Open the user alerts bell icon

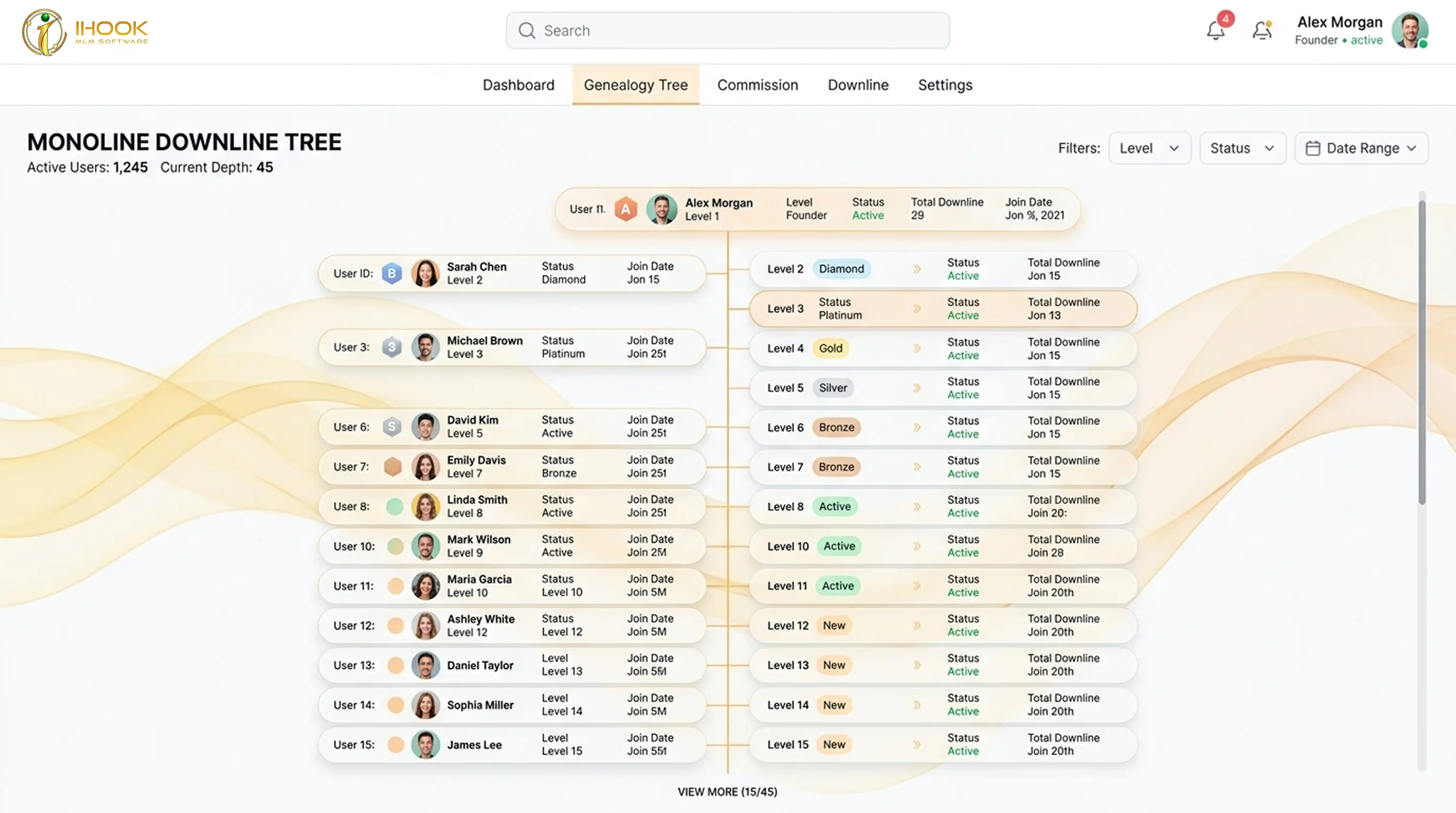click(x=1262, y=30)
